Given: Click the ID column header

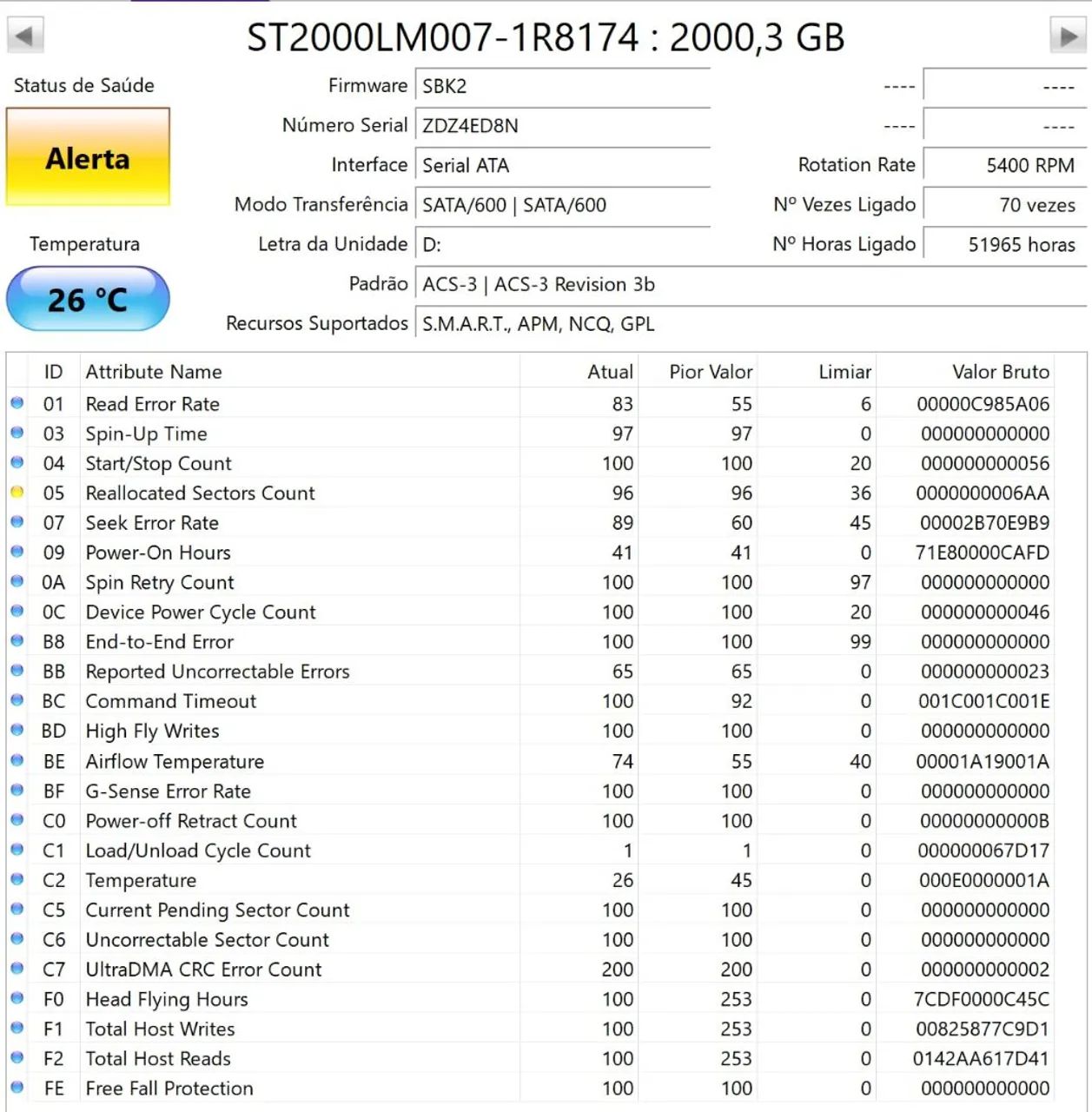Looking at the screenshot, I should point(54,372).
